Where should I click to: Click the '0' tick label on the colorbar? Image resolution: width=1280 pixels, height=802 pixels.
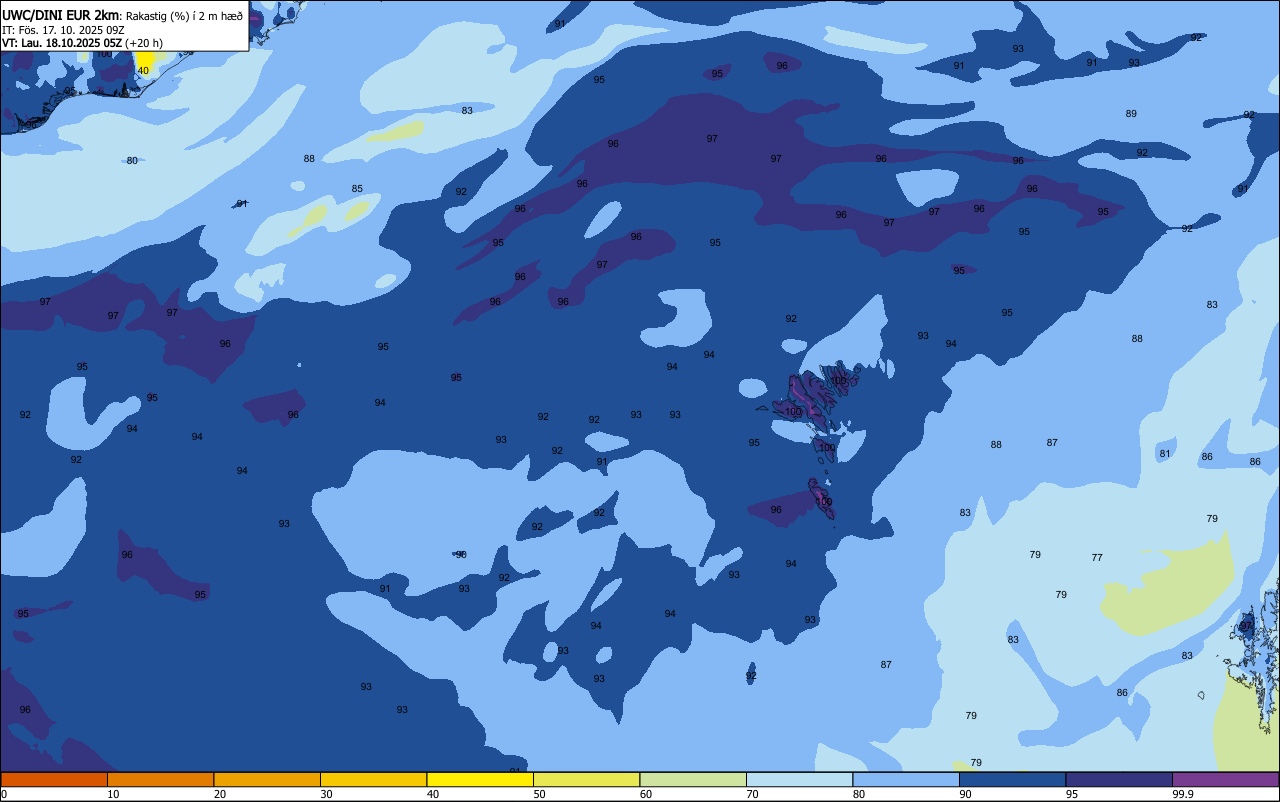click(x=4, y=794)
